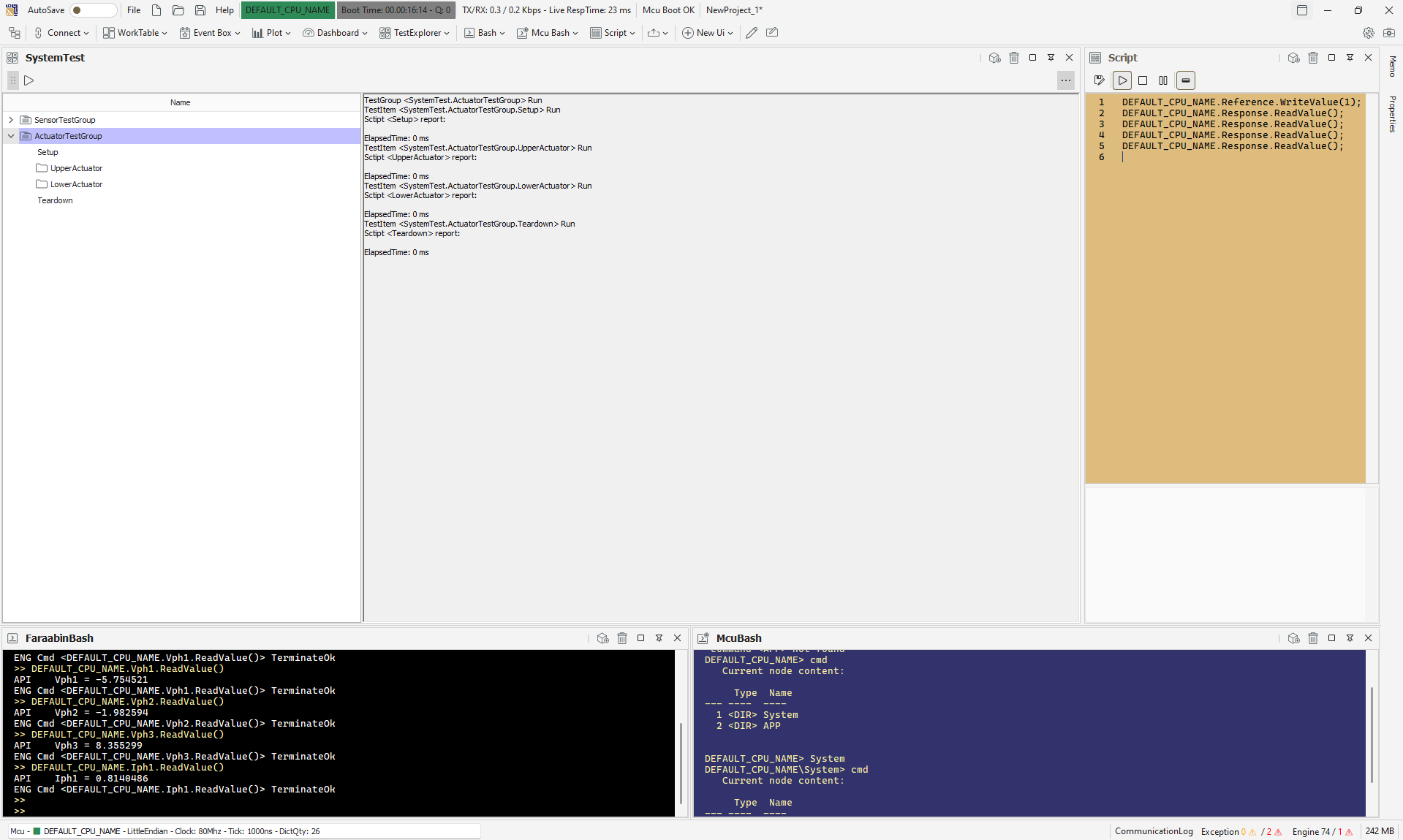
Task: Click the pencil edit icon
Action: coord(751,33)
